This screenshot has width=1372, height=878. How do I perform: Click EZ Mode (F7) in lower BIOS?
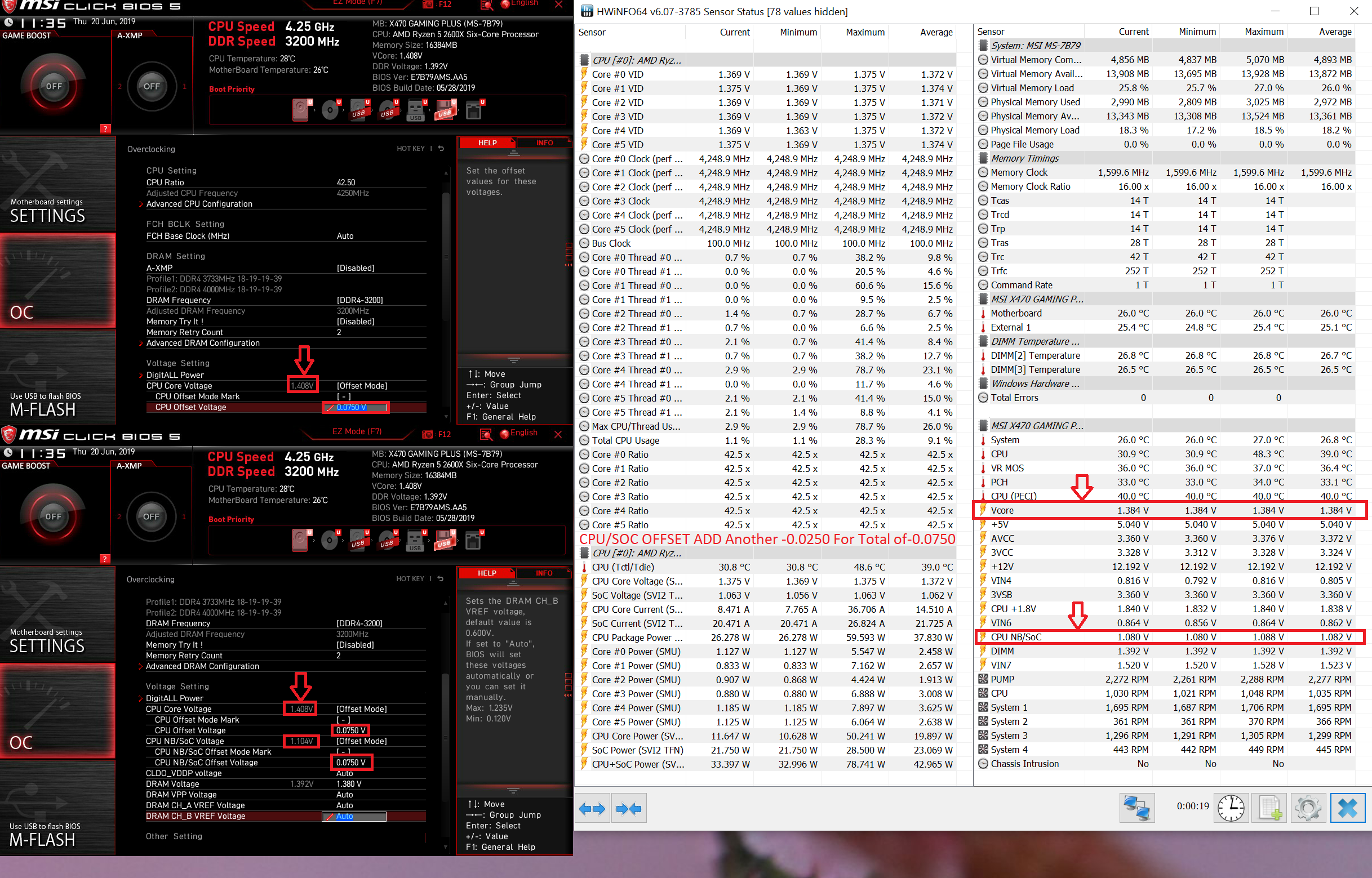coord(357,431)
